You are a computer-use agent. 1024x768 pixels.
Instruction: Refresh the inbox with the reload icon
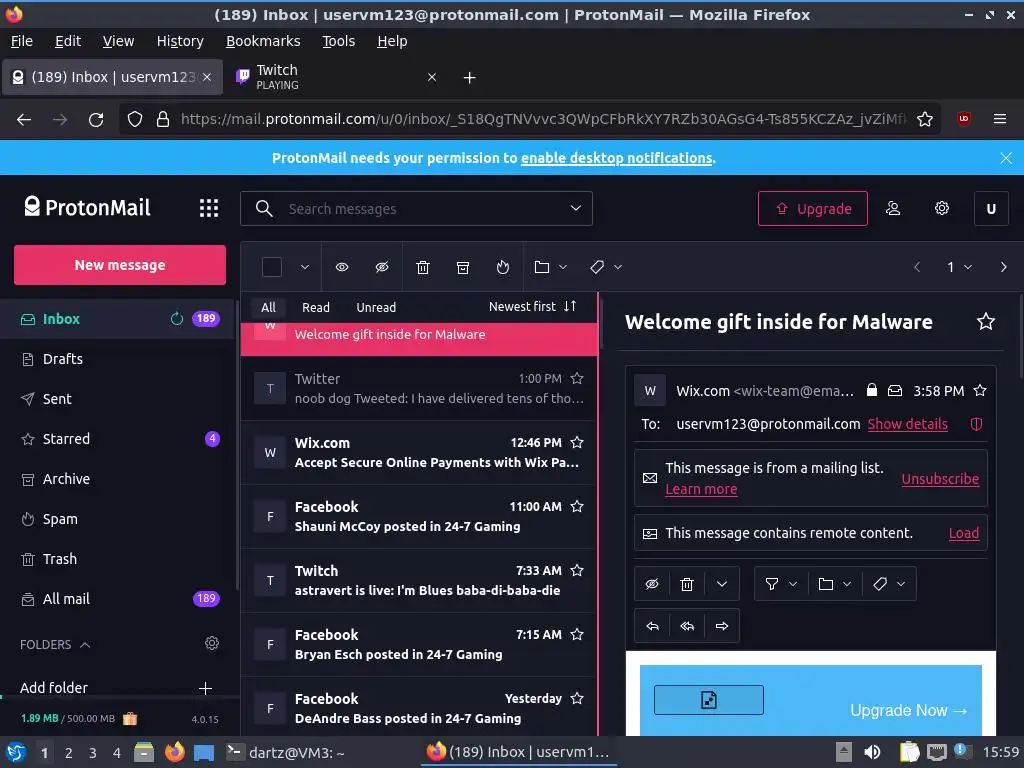click(176, 319)
